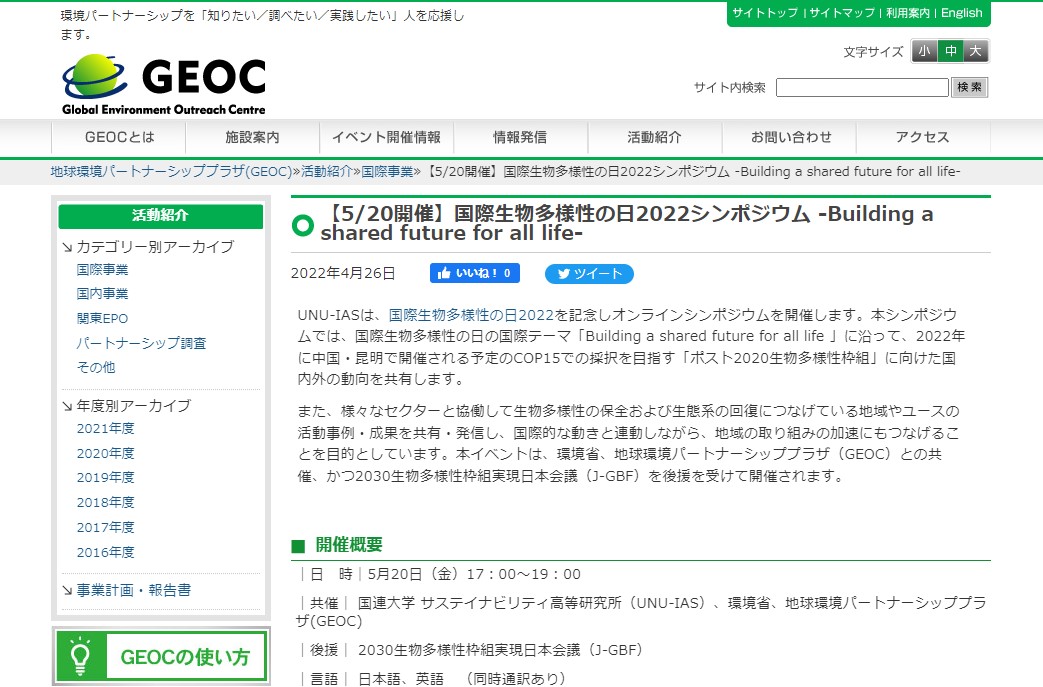Open the 活動紹介 navigation menu
The width and height of the screenshot is (1043, 687).
tap(652, 137)
